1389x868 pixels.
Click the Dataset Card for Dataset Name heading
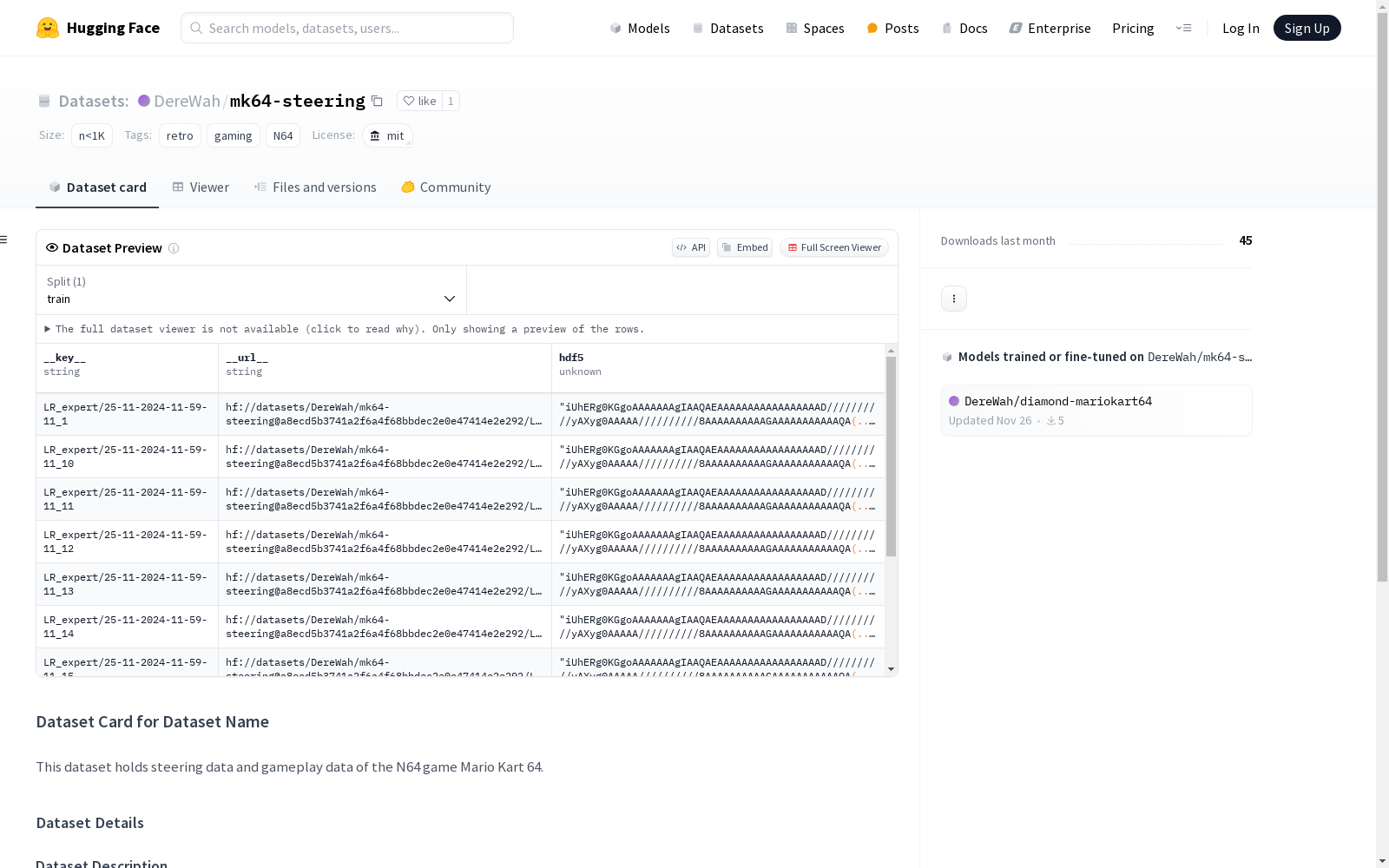153,721
